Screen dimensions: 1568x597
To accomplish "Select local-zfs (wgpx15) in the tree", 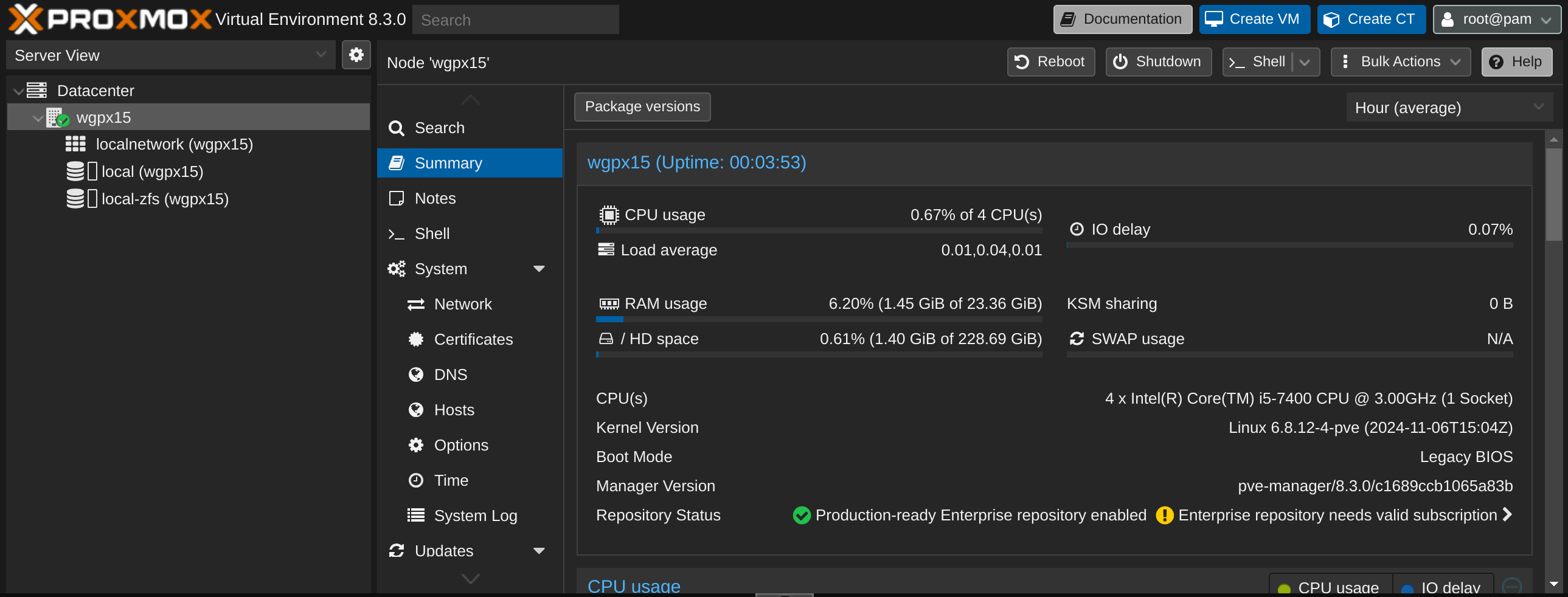I will click(165, 199).
